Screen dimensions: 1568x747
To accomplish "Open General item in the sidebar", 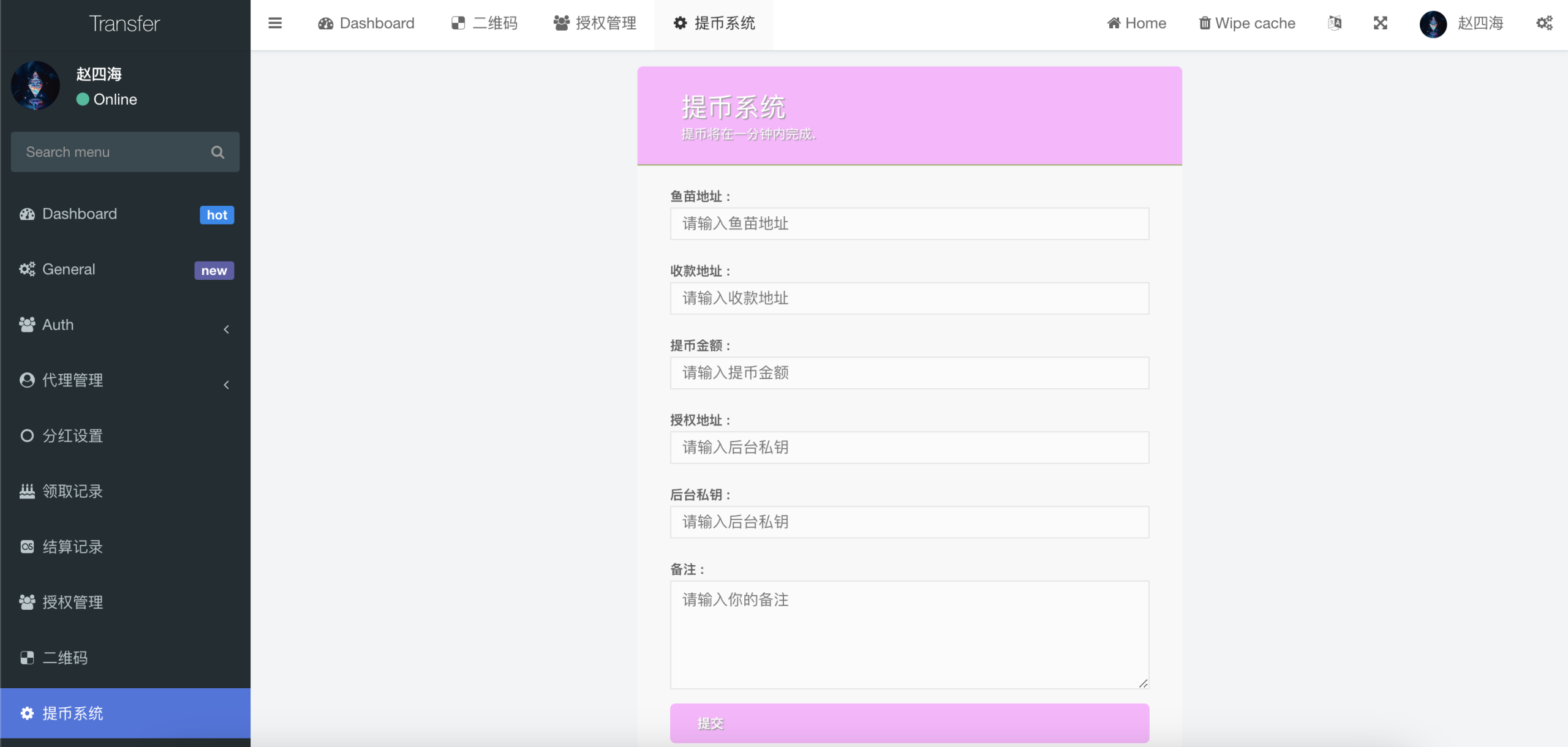I will (69, 269).
